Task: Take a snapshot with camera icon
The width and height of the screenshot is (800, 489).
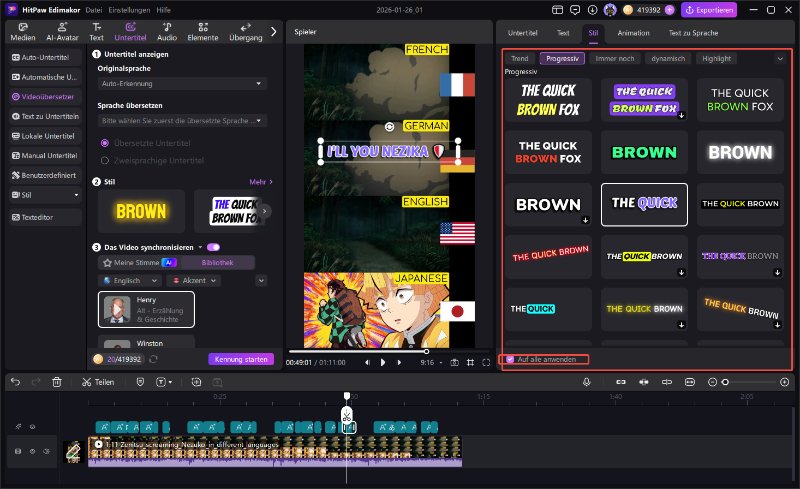Action: [455, 362]
